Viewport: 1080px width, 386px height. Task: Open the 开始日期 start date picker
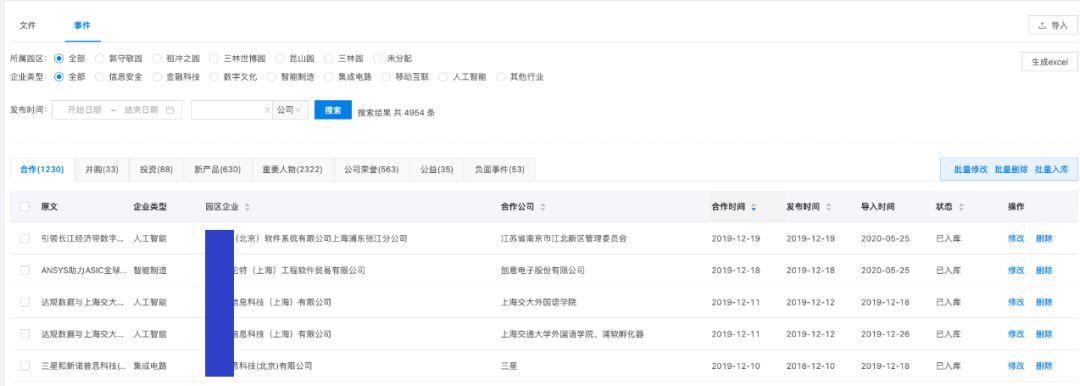pos(84,110)
